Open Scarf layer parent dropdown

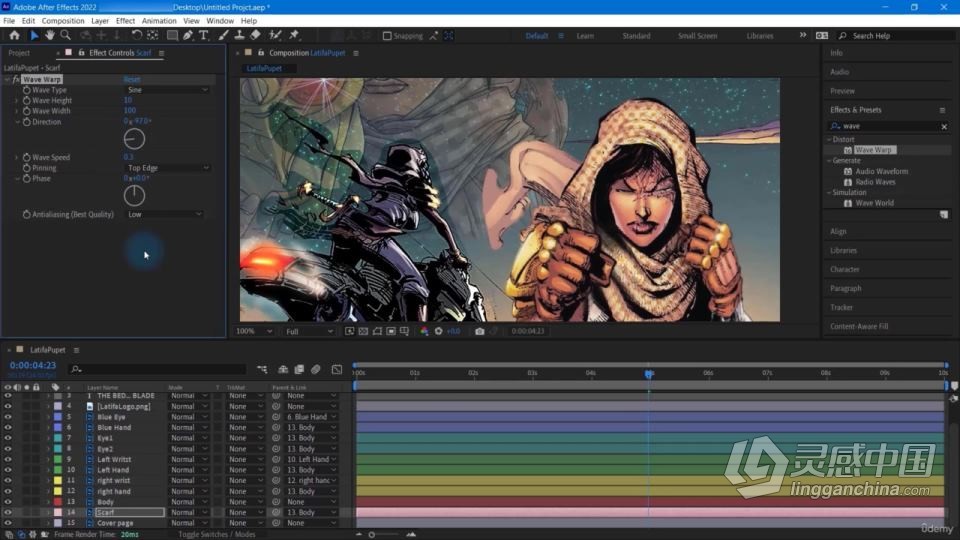(x=311, y=512)
